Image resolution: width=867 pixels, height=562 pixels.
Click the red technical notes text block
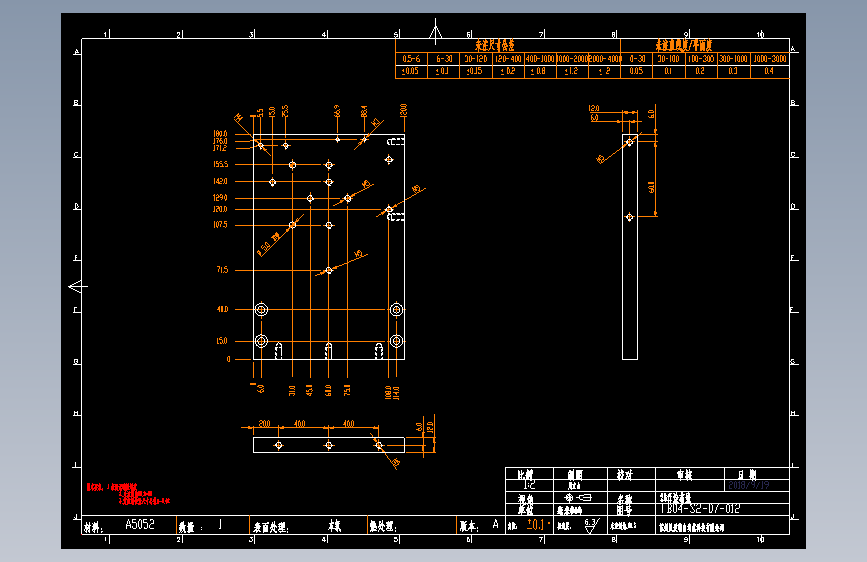pos(128,493)
